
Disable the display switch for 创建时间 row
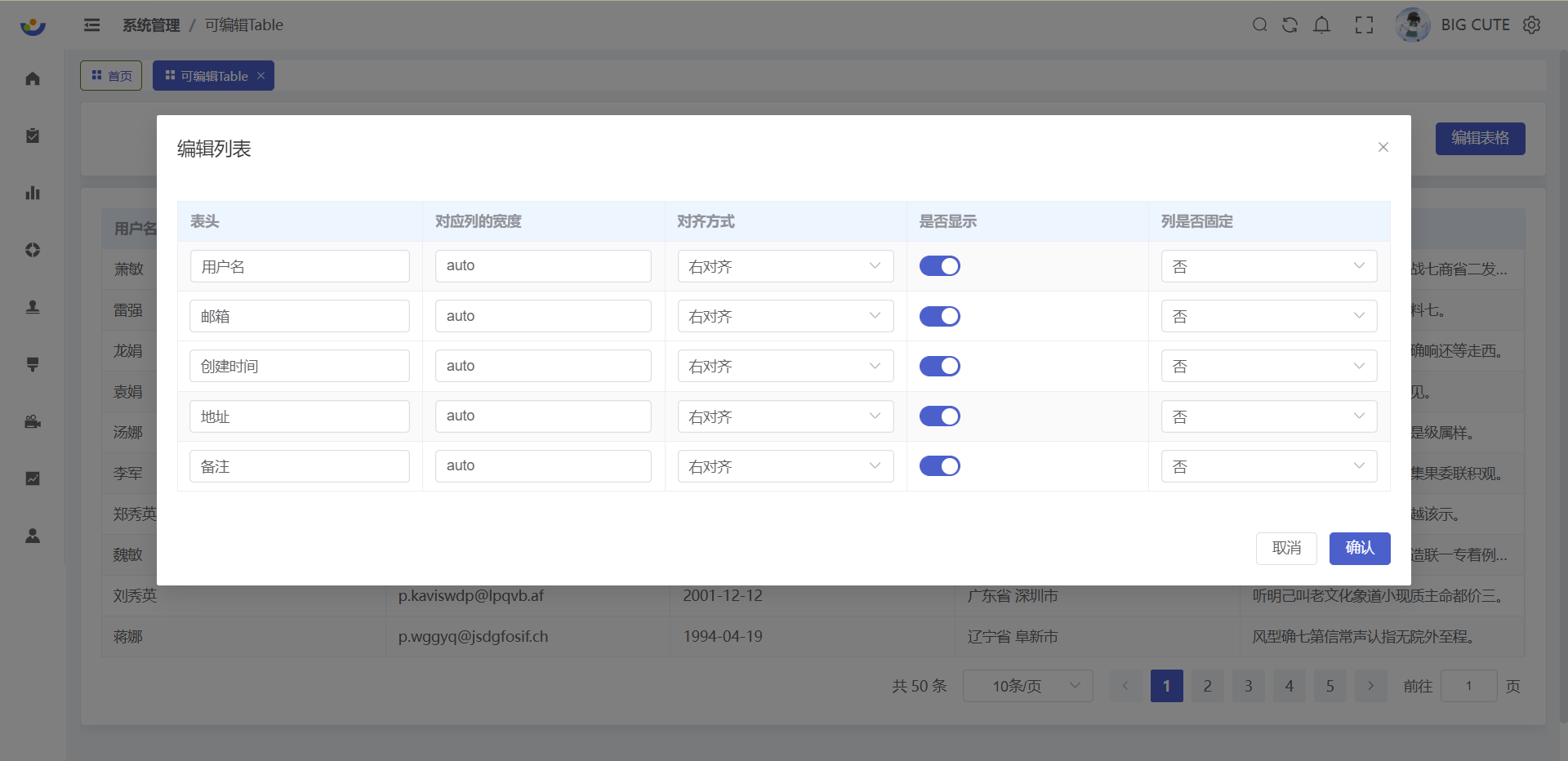(939, 367)
